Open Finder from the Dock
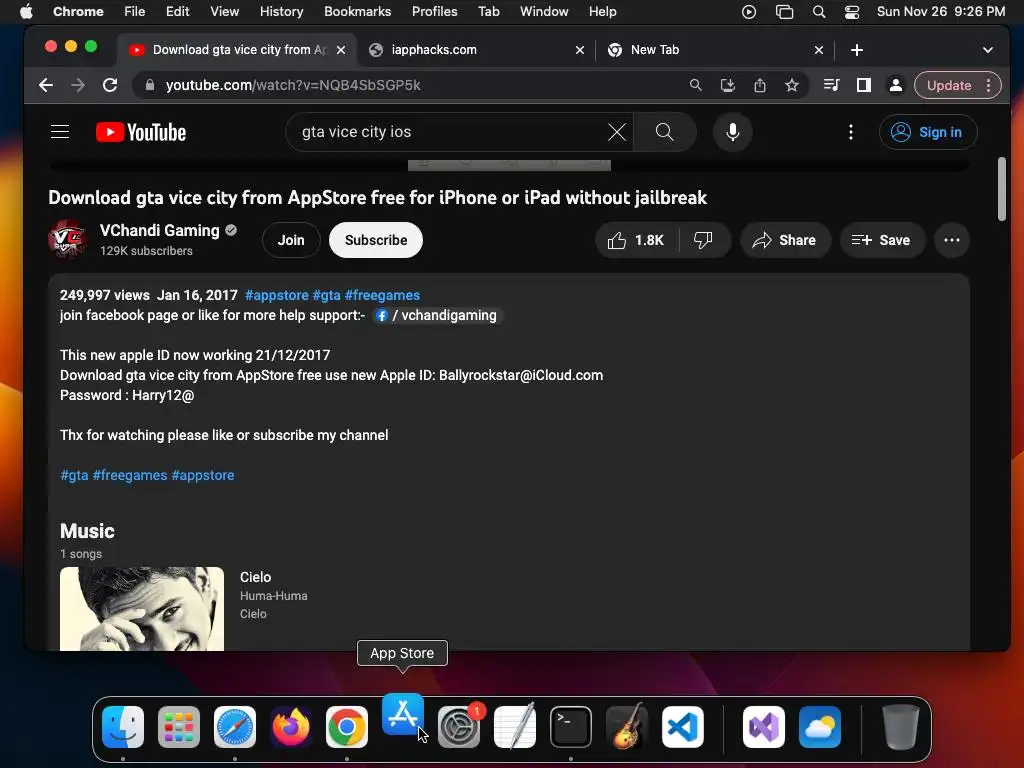This screenshot has width=1024, height=768. (123, 726)
